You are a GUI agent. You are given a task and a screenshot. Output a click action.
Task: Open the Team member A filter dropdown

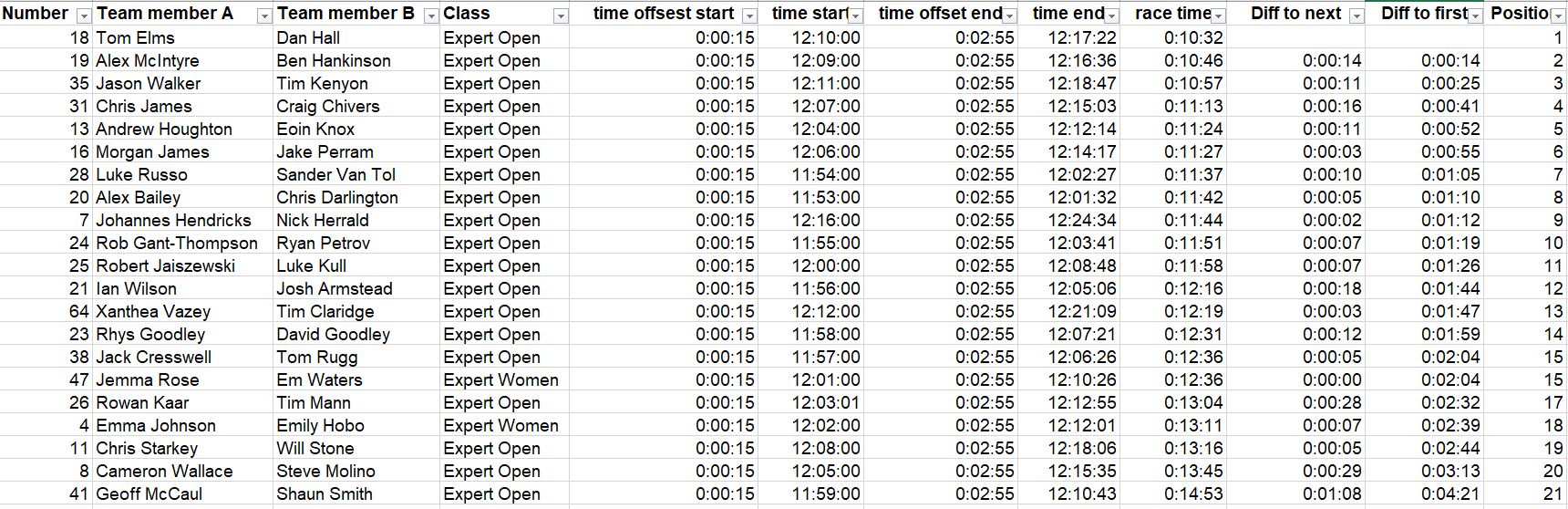(x=264, y=16)
